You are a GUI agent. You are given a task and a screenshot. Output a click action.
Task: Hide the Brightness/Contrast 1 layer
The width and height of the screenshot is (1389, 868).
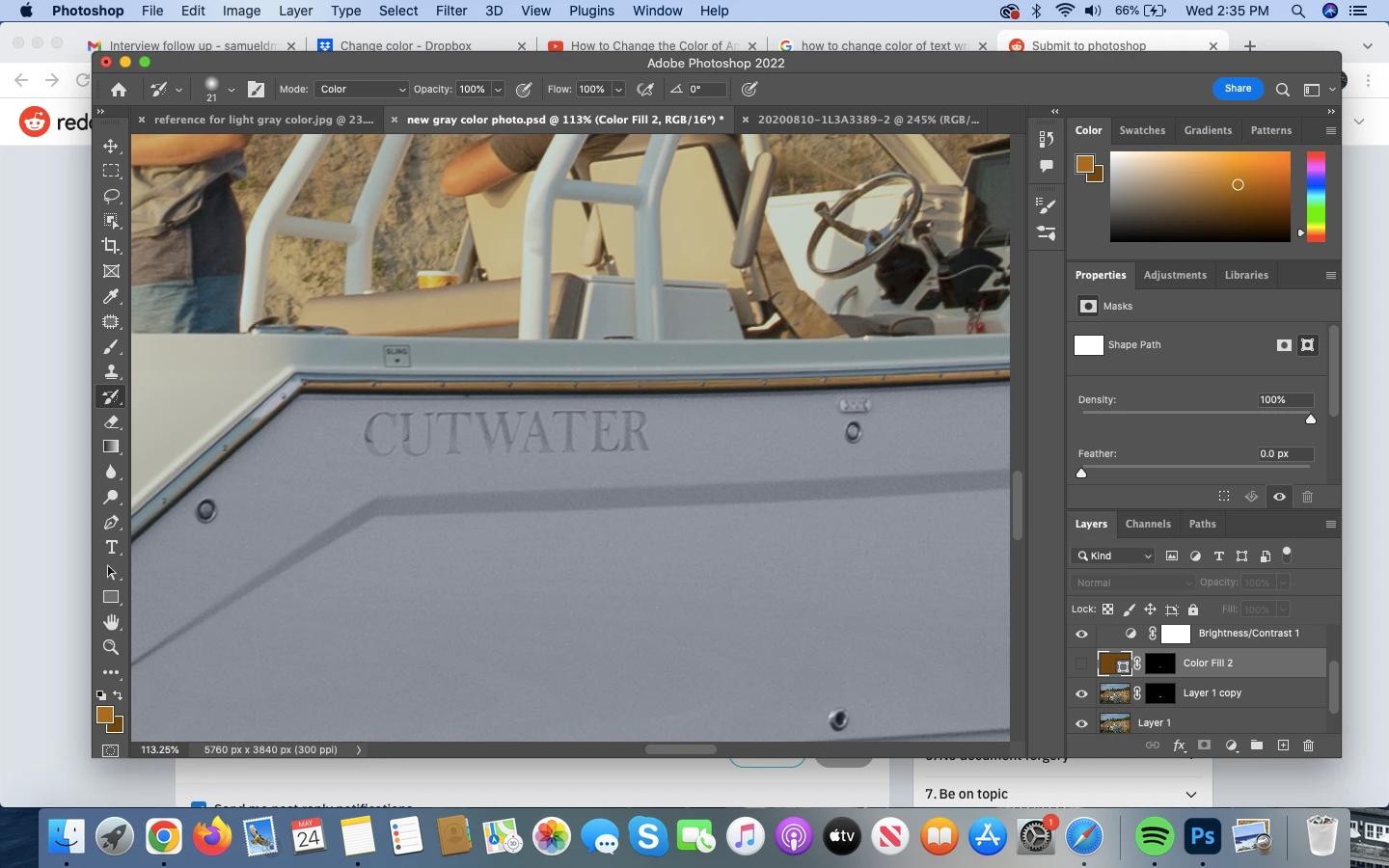click(1081, 635)
